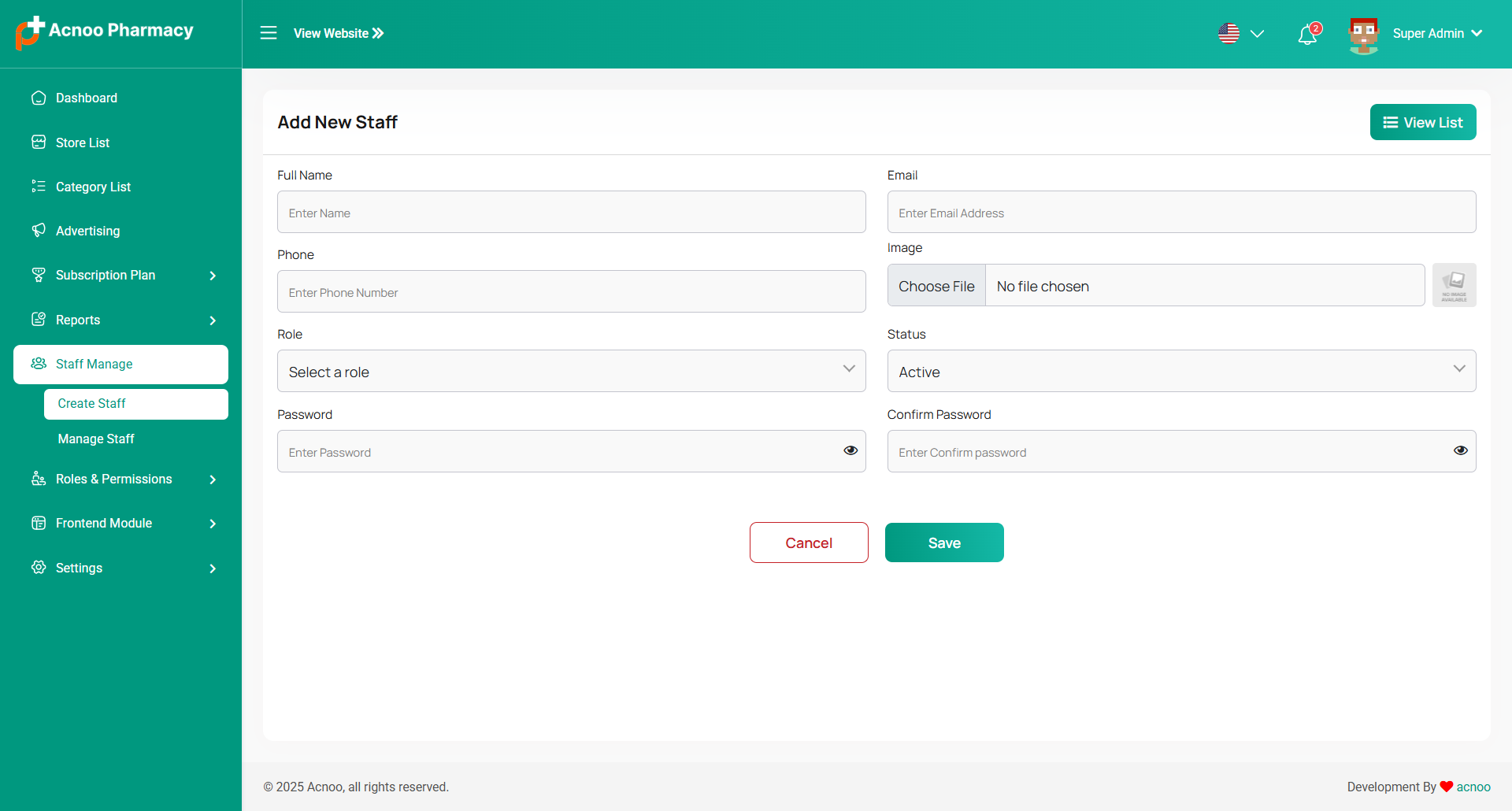Viewport: 1512px width, 811px height.
Task: Click the Choose File button
Action: [936, 286]
